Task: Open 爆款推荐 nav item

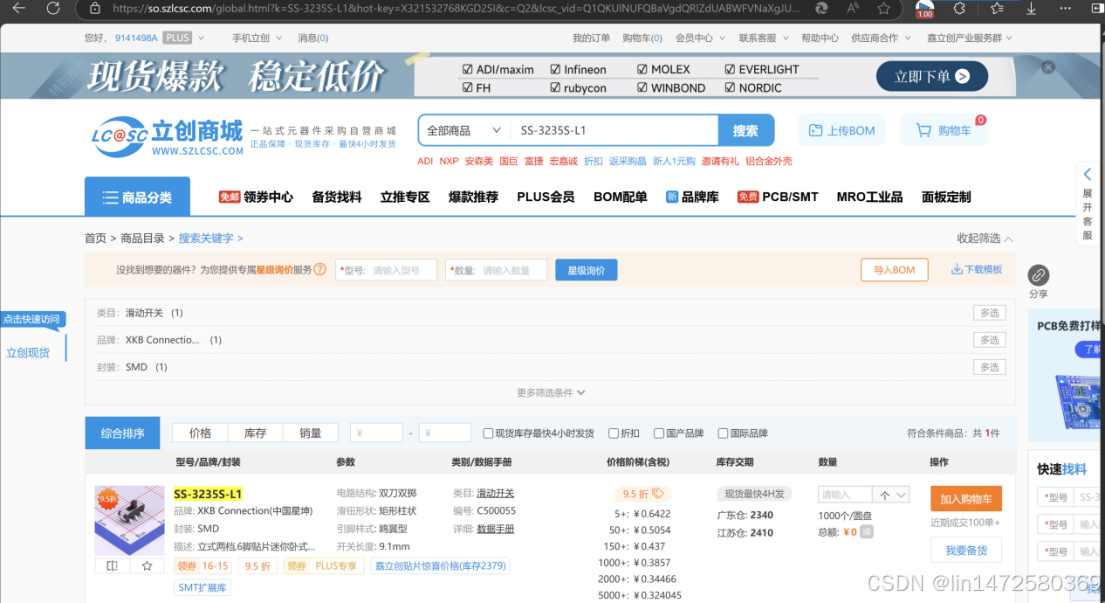Action: pos(474,197)
